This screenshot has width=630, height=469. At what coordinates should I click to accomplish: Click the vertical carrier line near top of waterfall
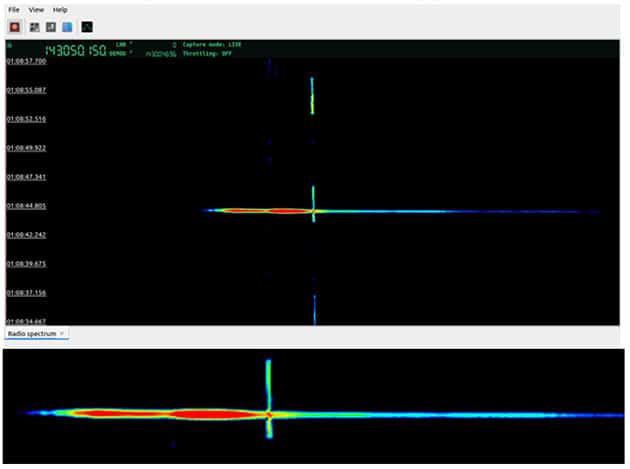pyautogui.click(x=313, y=95)
